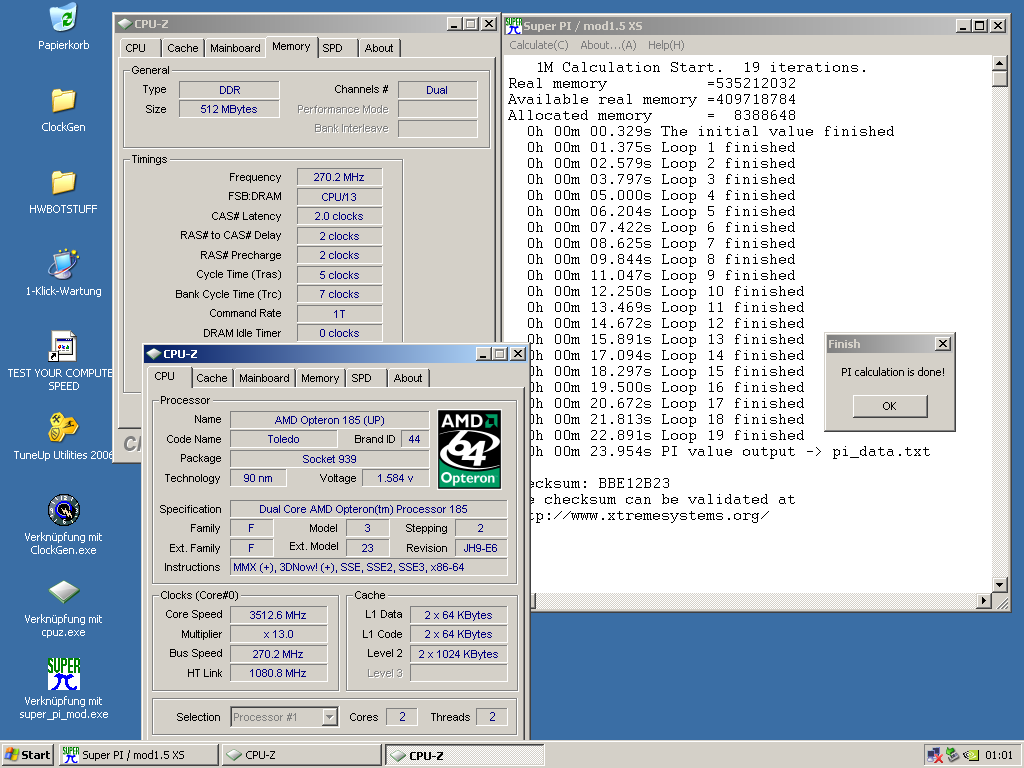Click the Toledo code name field
The width and height of the screenshot is (1024, 768).
tap(283, 440)
